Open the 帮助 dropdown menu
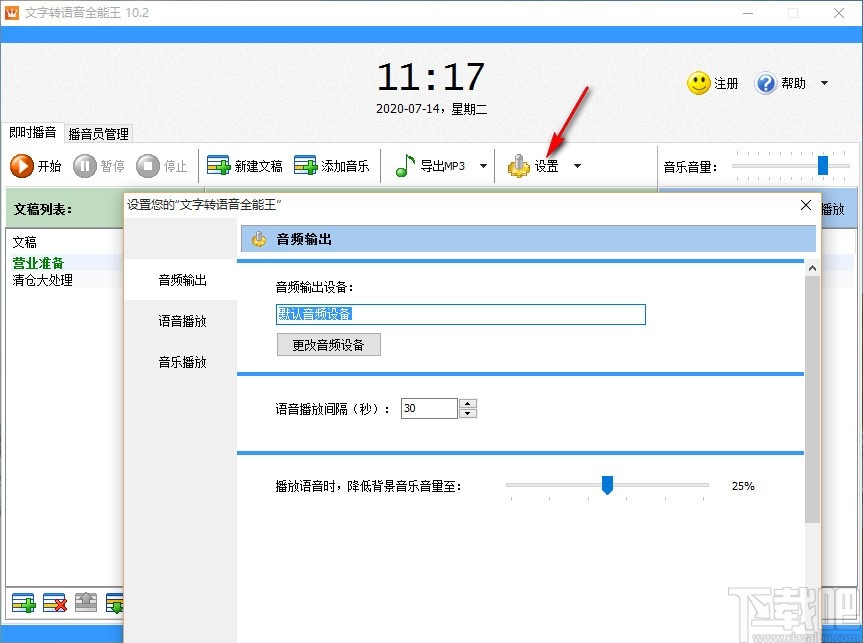863x643 pixels. 823,83
